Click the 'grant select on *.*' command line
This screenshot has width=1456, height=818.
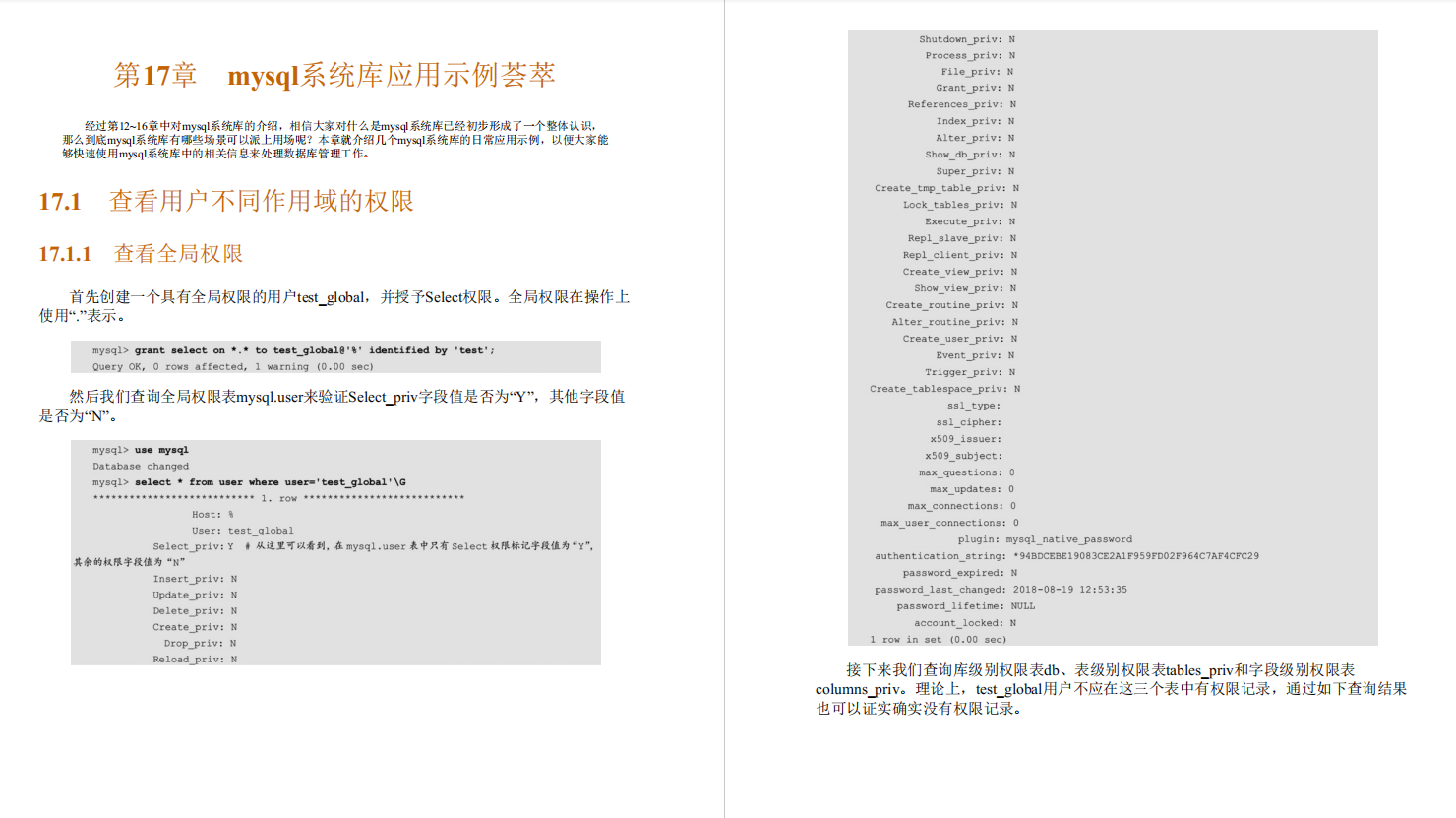pos(293,350)
